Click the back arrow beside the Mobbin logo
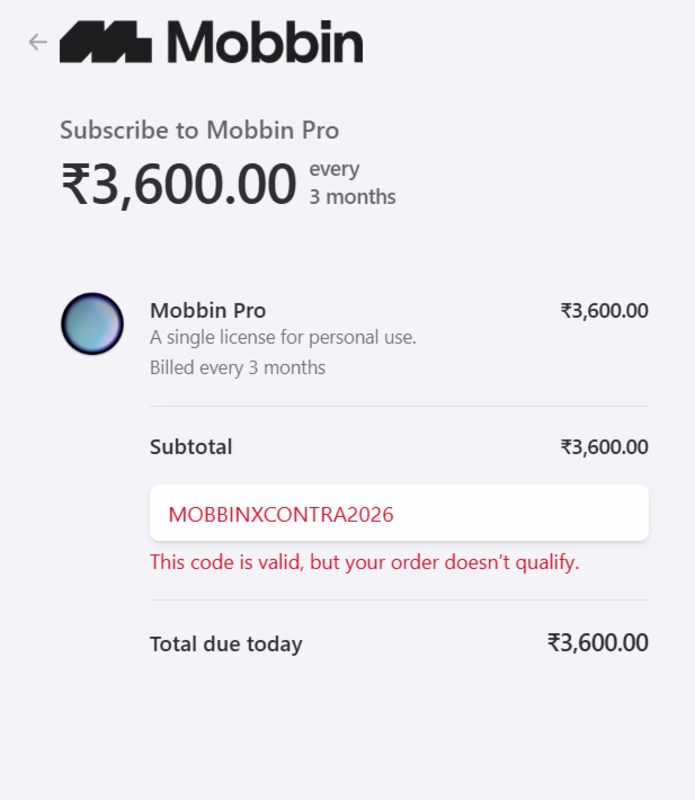This screenshot has width=695, height=800. [38, 42]
